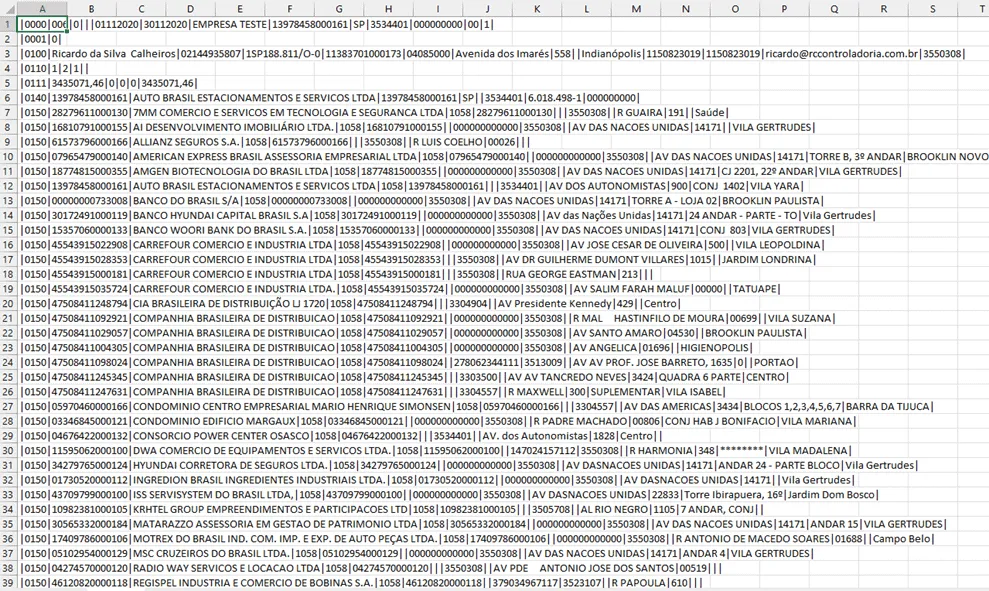Click the Select All corner button
The image size is (989, 591).
click(x=9, y=9)
